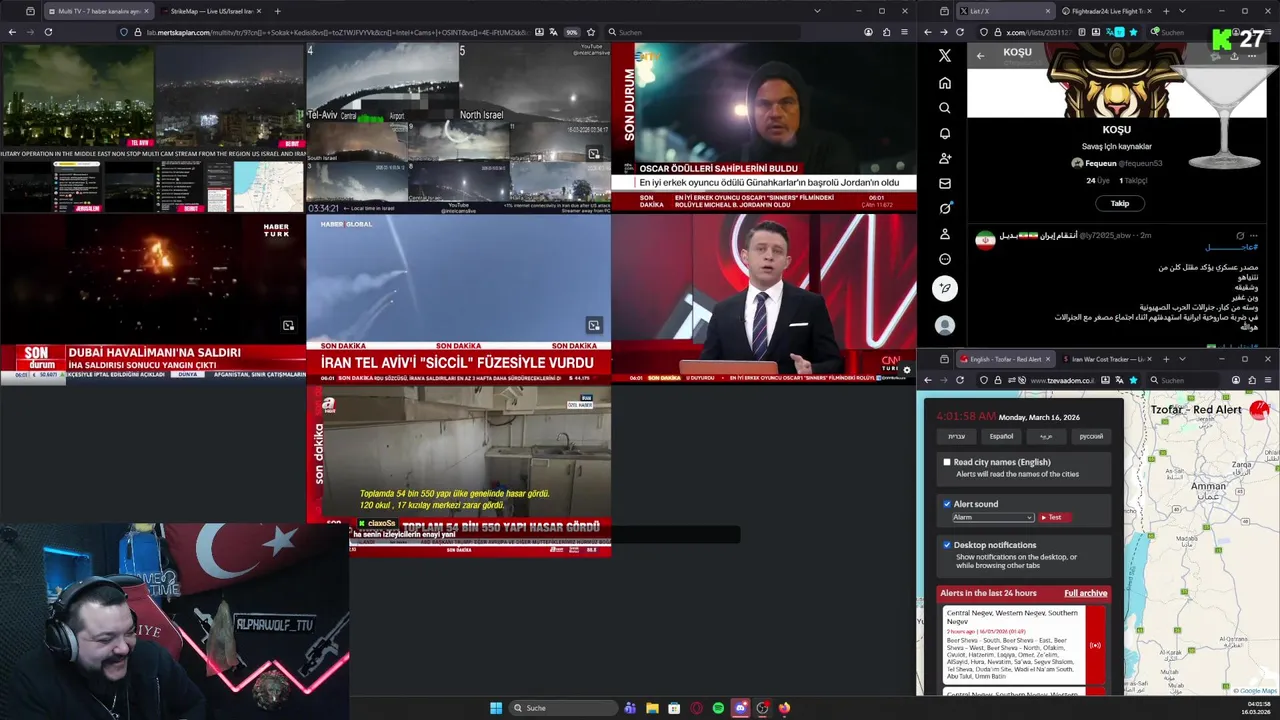The height and width of the screenshot is (720, 1280).
Task: Open X notifications bell
Action: [x=945, y=133]
